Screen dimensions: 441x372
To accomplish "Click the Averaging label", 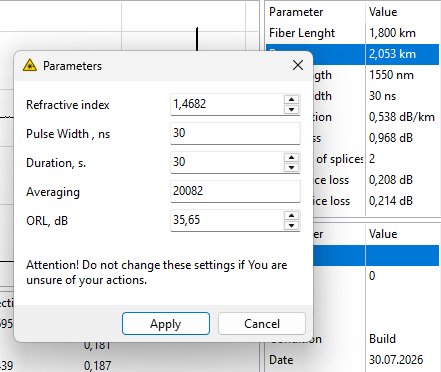I will click(53, 192).
